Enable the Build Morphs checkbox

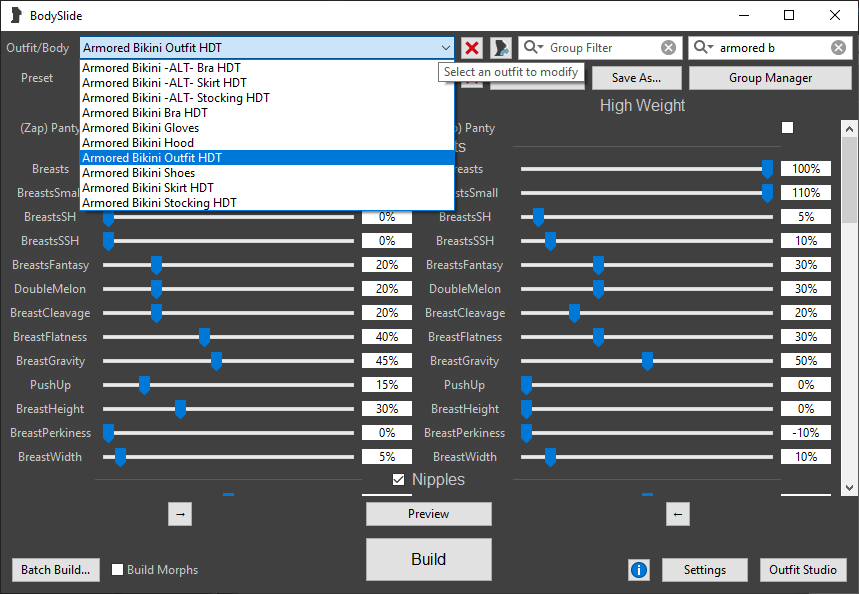click(x=117, y=570)
